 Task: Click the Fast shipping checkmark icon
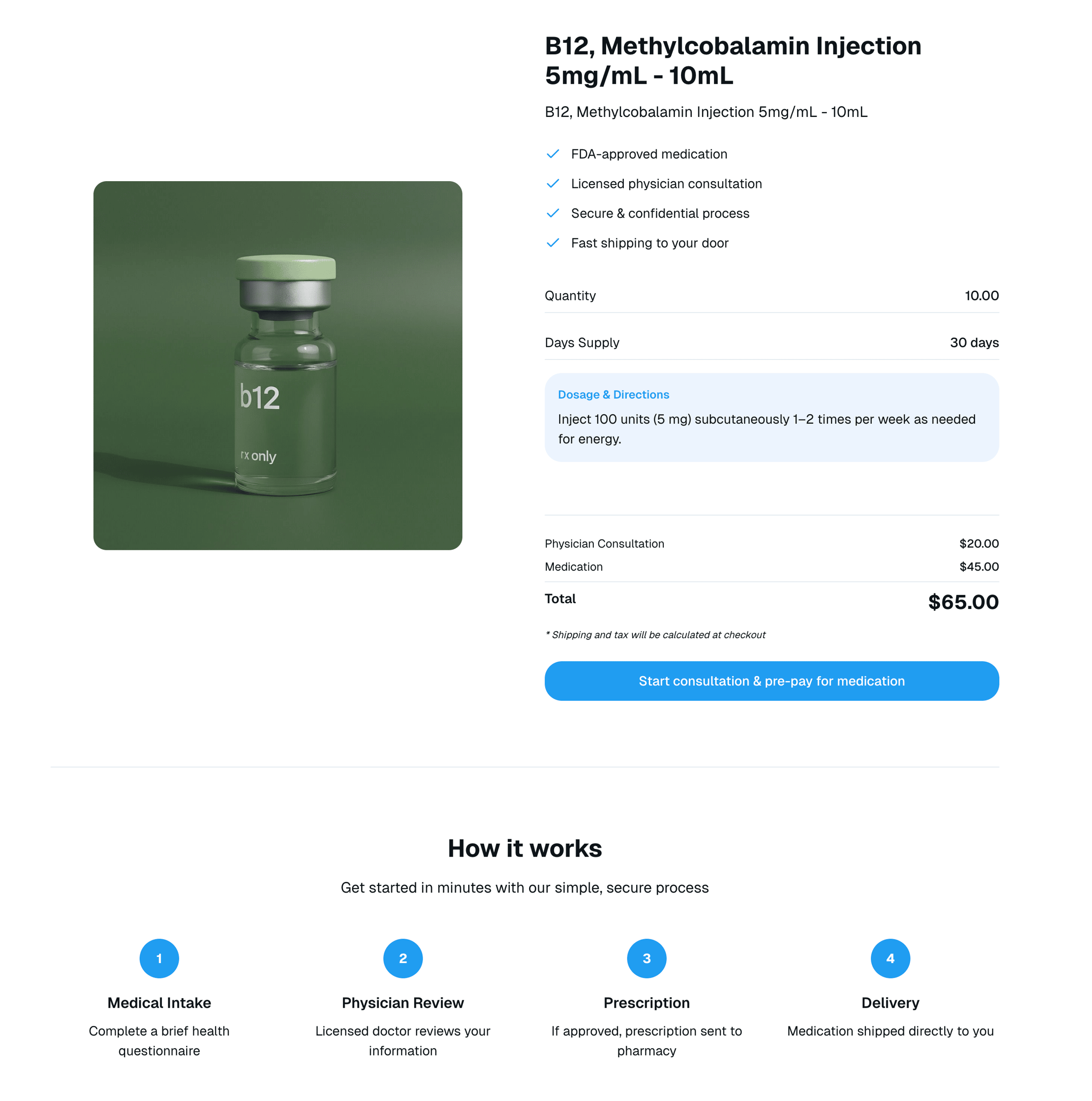point(552,244)
